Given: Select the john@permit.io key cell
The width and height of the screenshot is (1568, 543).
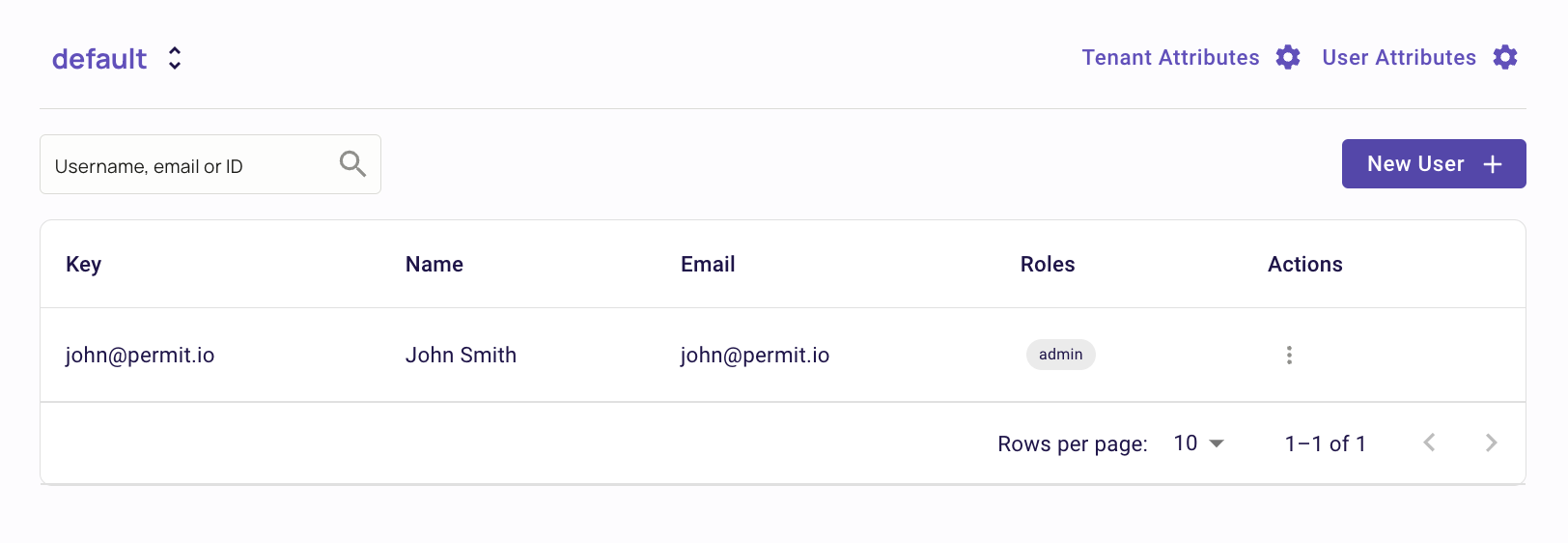Looking at the screenshot, I should pos(140,356).
